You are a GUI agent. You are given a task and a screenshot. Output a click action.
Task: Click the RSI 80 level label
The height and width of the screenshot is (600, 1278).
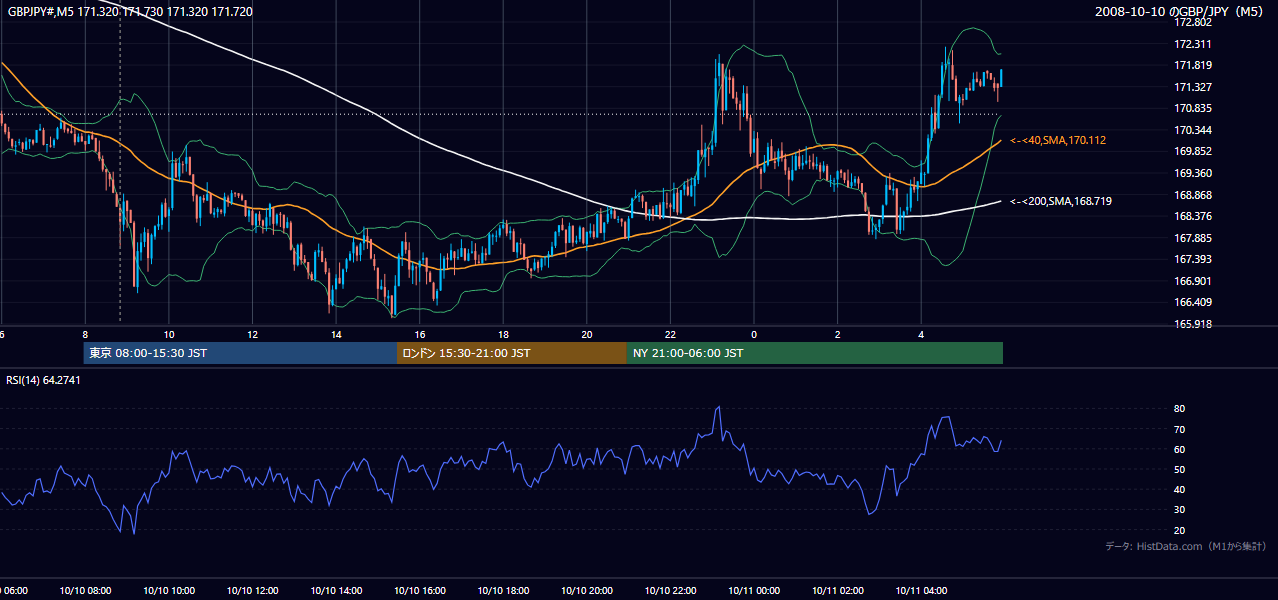(x=1180, y=409)
